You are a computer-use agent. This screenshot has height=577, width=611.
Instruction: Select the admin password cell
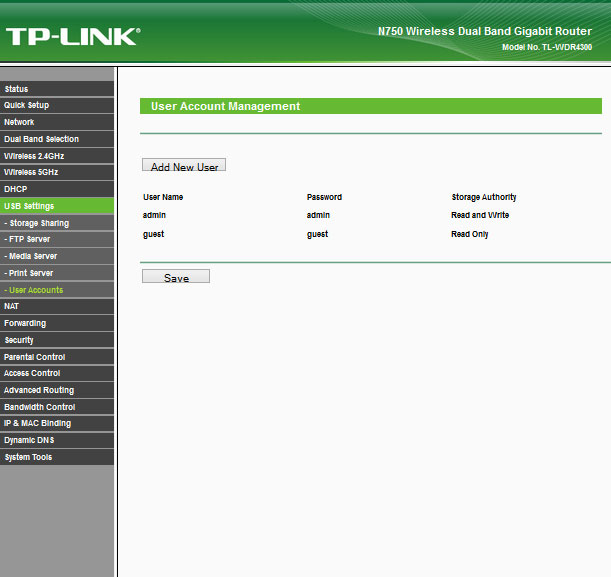pyautogui.click(x=318, y=215)
